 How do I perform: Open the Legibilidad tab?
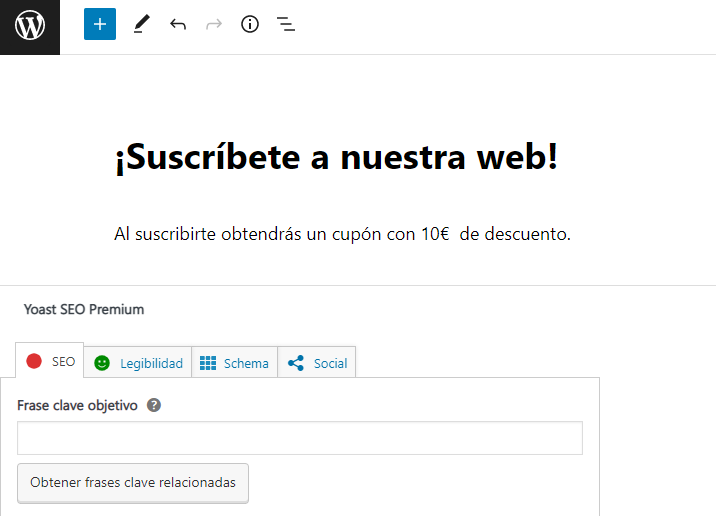[151, 364]
